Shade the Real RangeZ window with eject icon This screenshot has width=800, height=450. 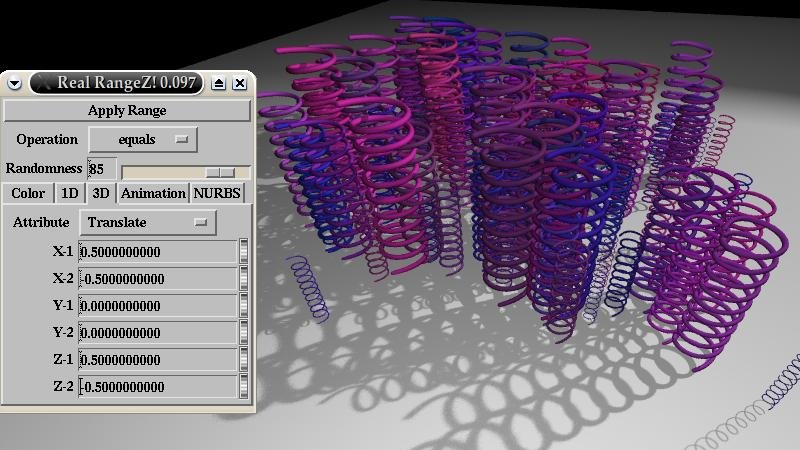[x=218, y=83]
